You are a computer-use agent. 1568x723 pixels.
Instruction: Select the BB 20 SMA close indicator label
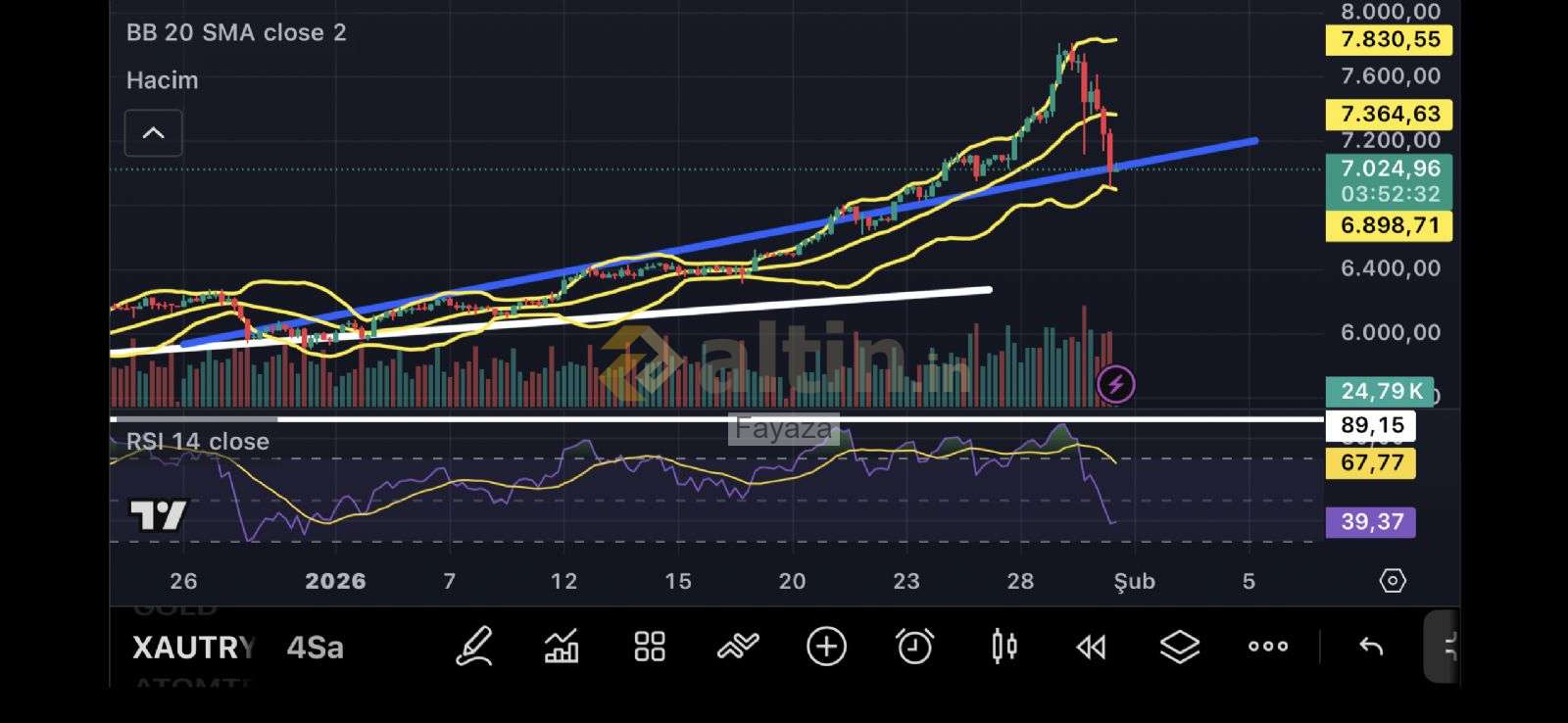(236, 32)
